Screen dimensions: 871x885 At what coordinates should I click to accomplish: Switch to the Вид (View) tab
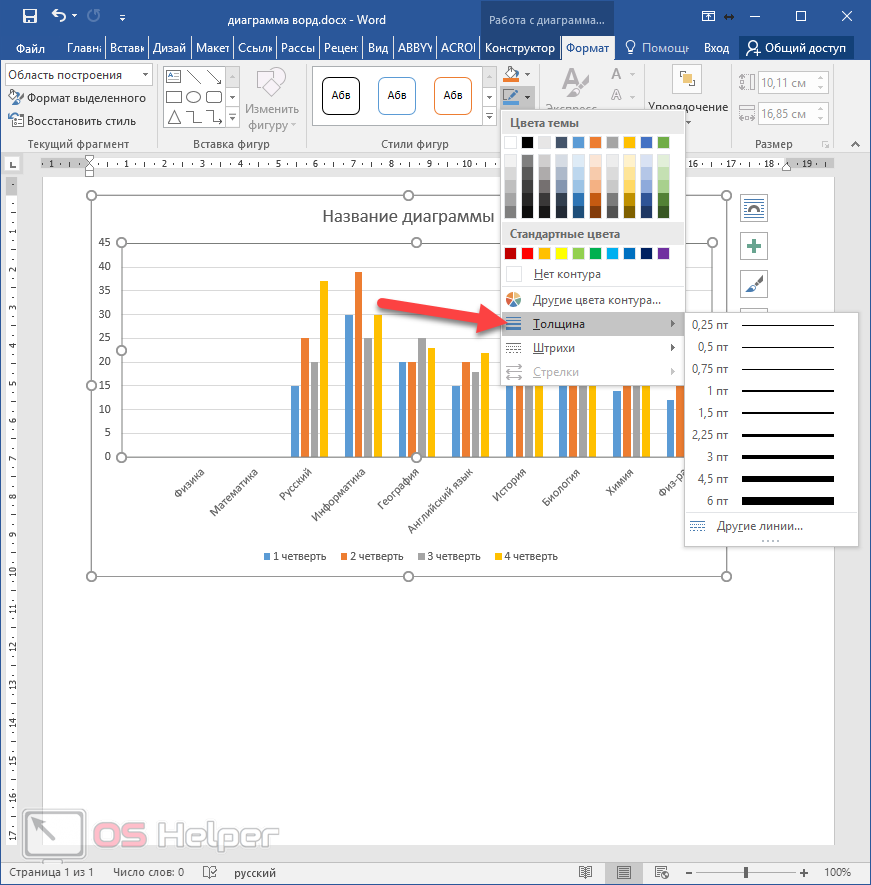tap(378, 49)
